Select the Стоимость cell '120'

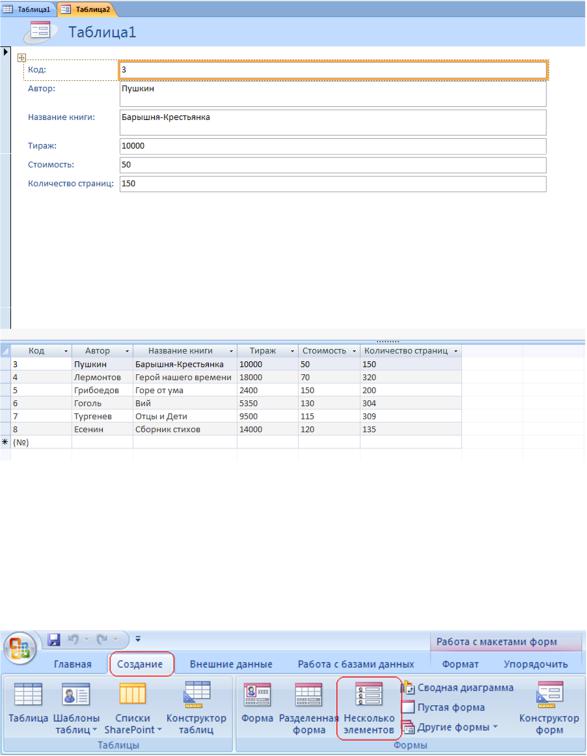[329, 429]
